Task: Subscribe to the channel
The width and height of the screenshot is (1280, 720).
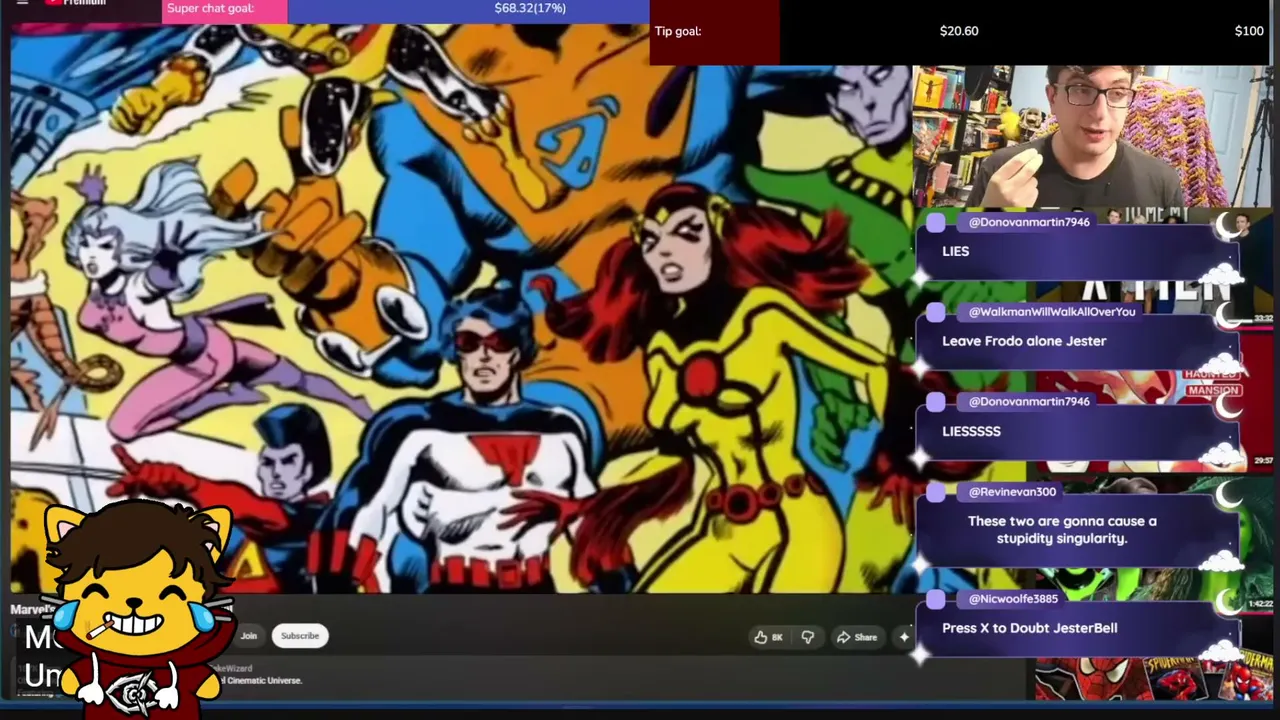Action: [300, 636]
